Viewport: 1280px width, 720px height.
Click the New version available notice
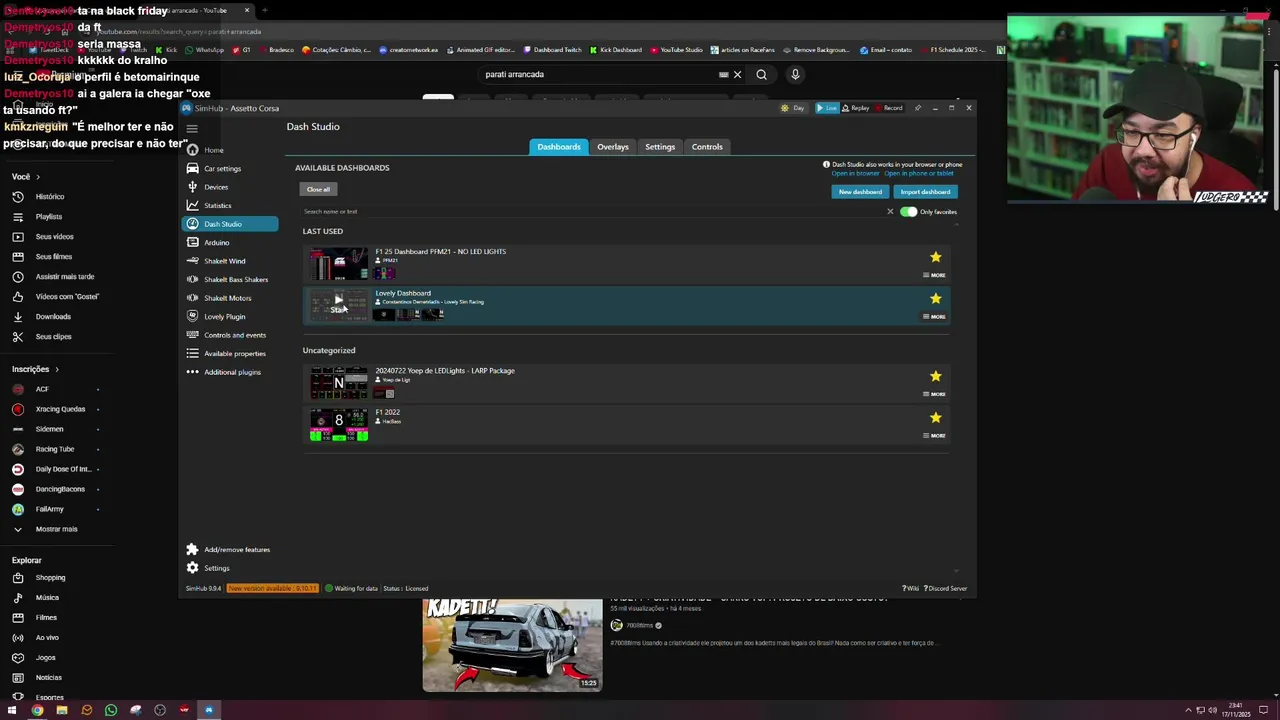[272, 589]
